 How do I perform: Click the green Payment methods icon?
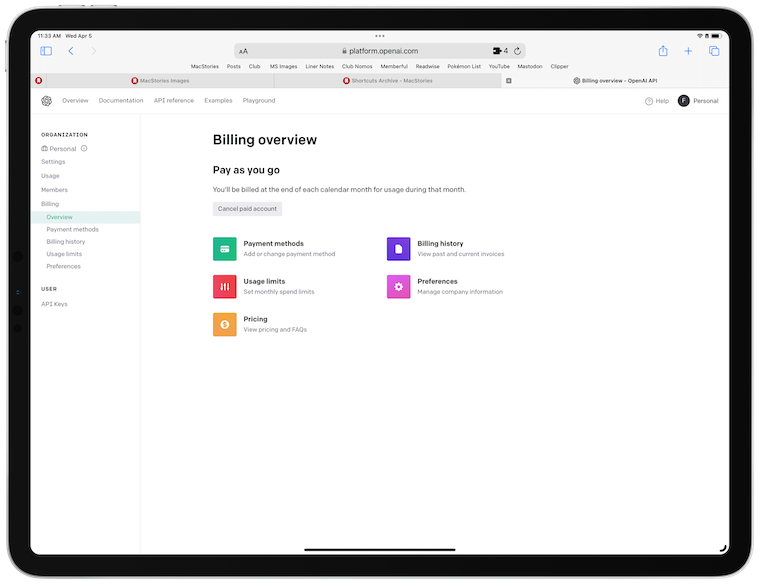(x=224, y=249)
